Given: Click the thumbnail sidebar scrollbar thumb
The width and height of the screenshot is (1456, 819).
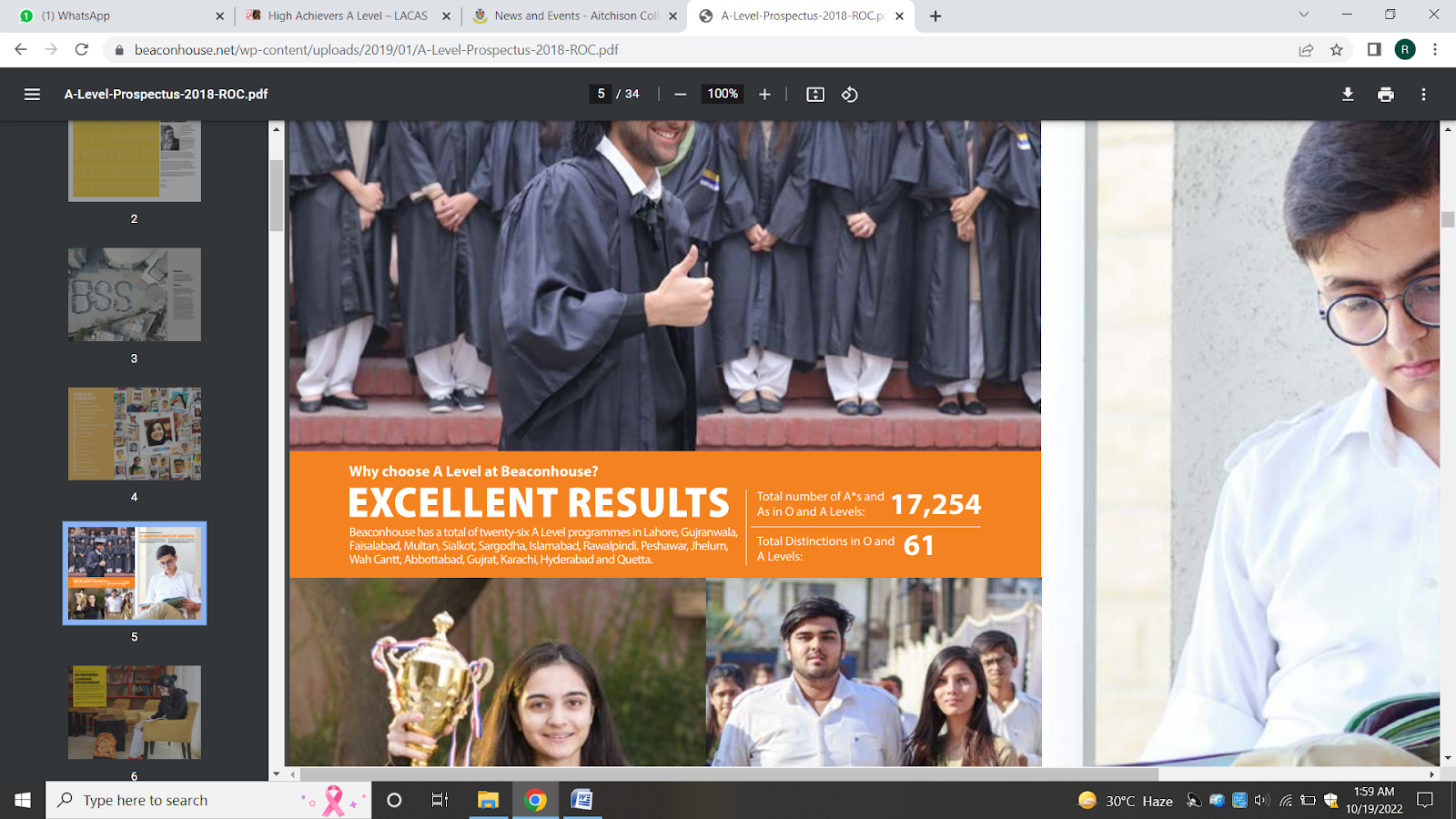Looking at the screenshot, I should click(277, 196).
